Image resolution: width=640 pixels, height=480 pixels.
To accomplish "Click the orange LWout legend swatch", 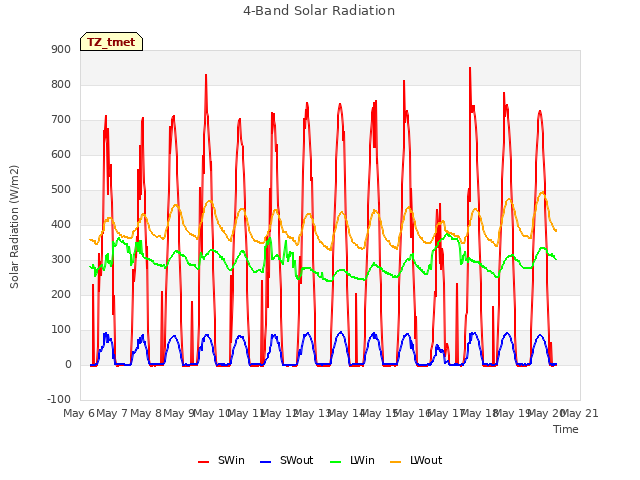I will click(x=396, y=462).
